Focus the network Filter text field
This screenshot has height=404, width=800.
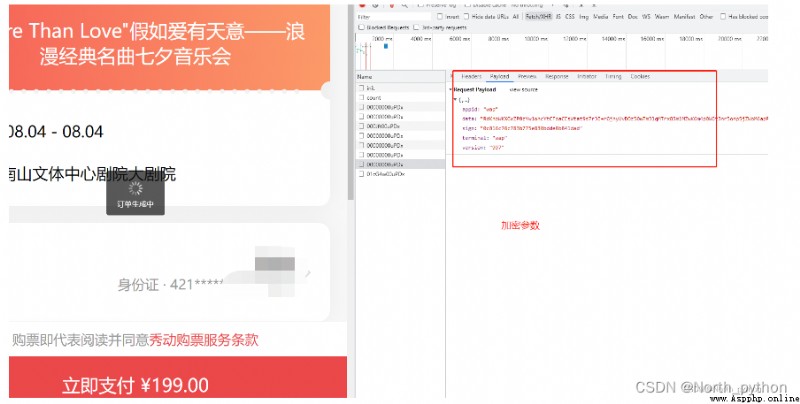click(393, 17)
